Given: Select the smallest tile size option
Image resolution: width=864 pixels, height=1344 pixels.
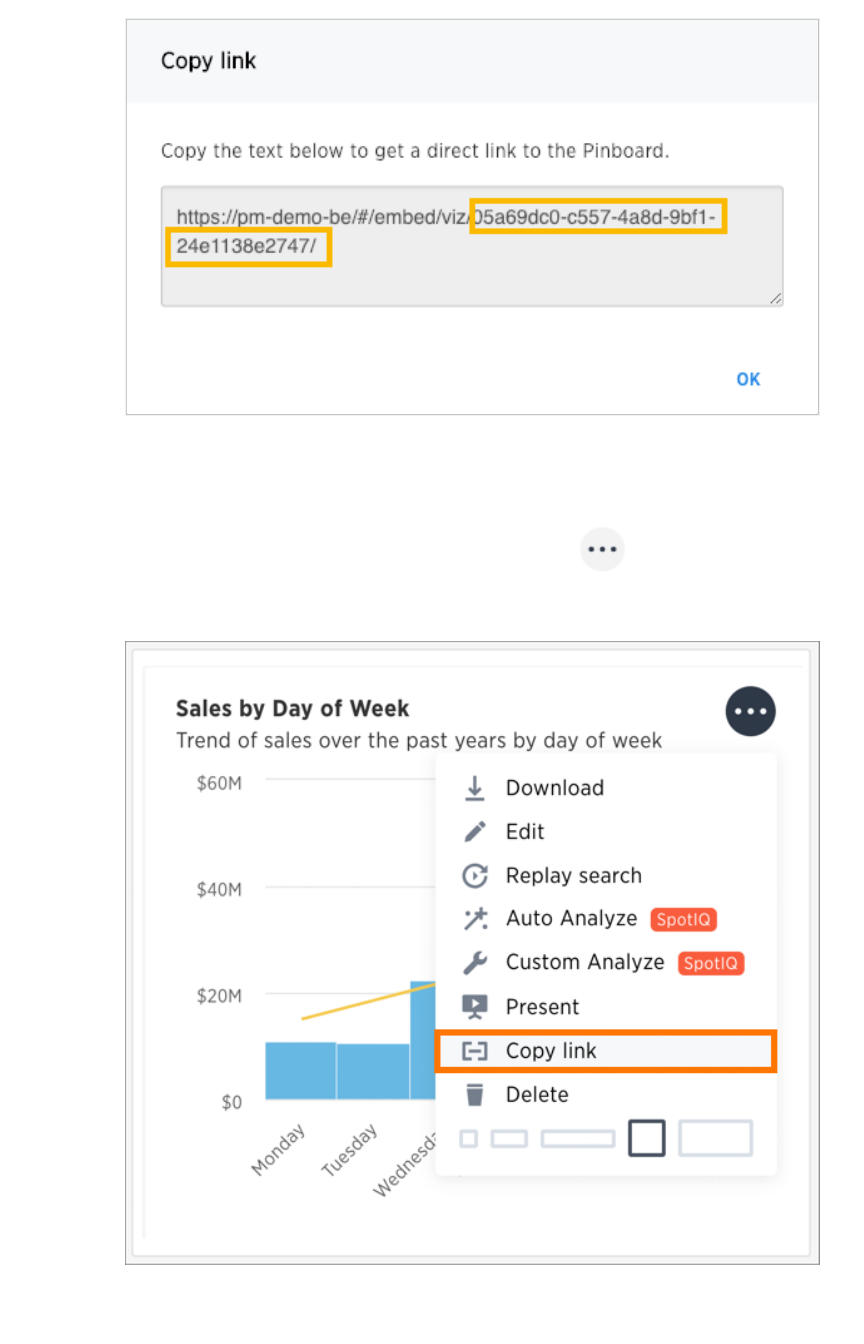Looking at the screenshot, I should point(469,1139).
